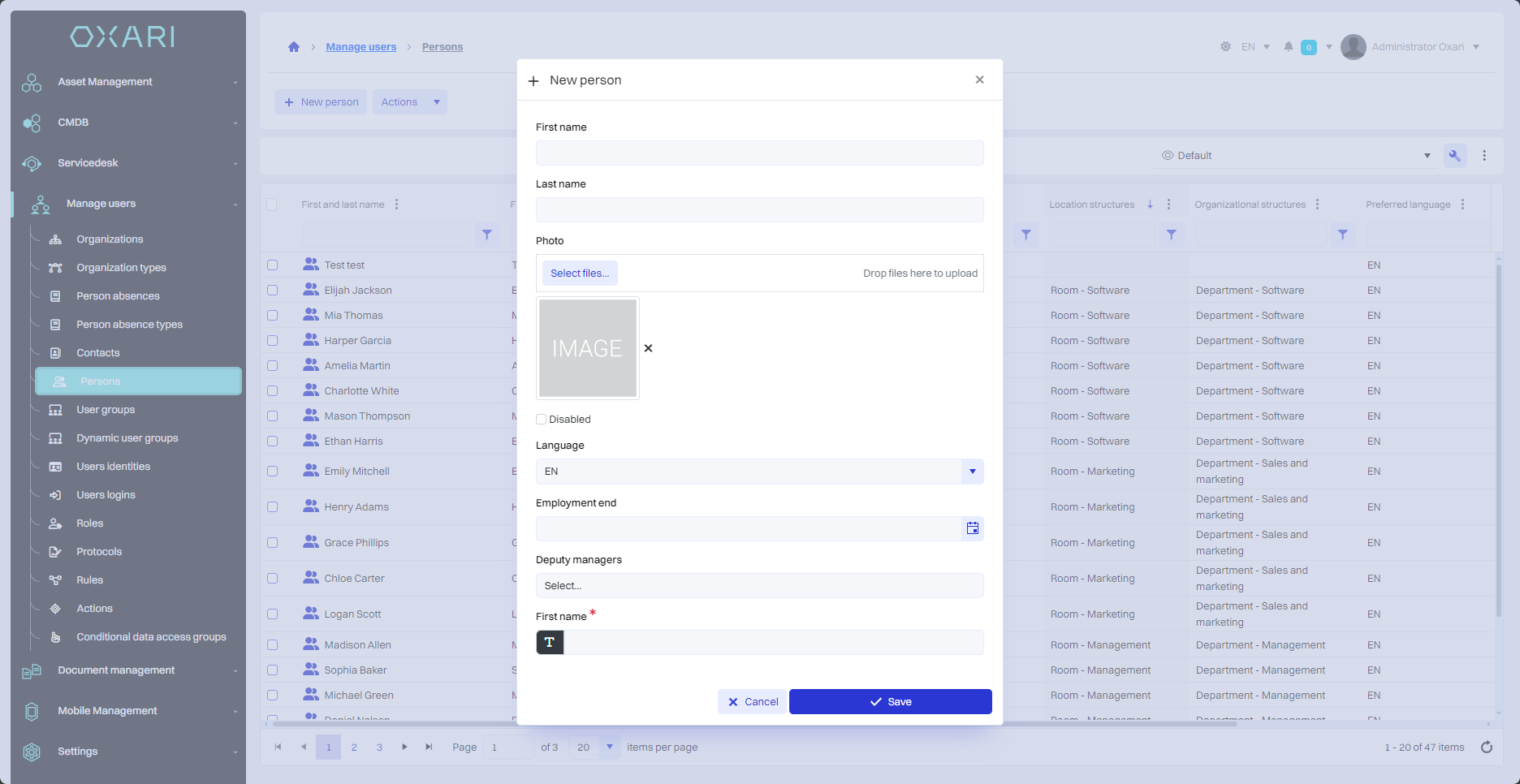Filter the Location structures column

point(1171,235)
